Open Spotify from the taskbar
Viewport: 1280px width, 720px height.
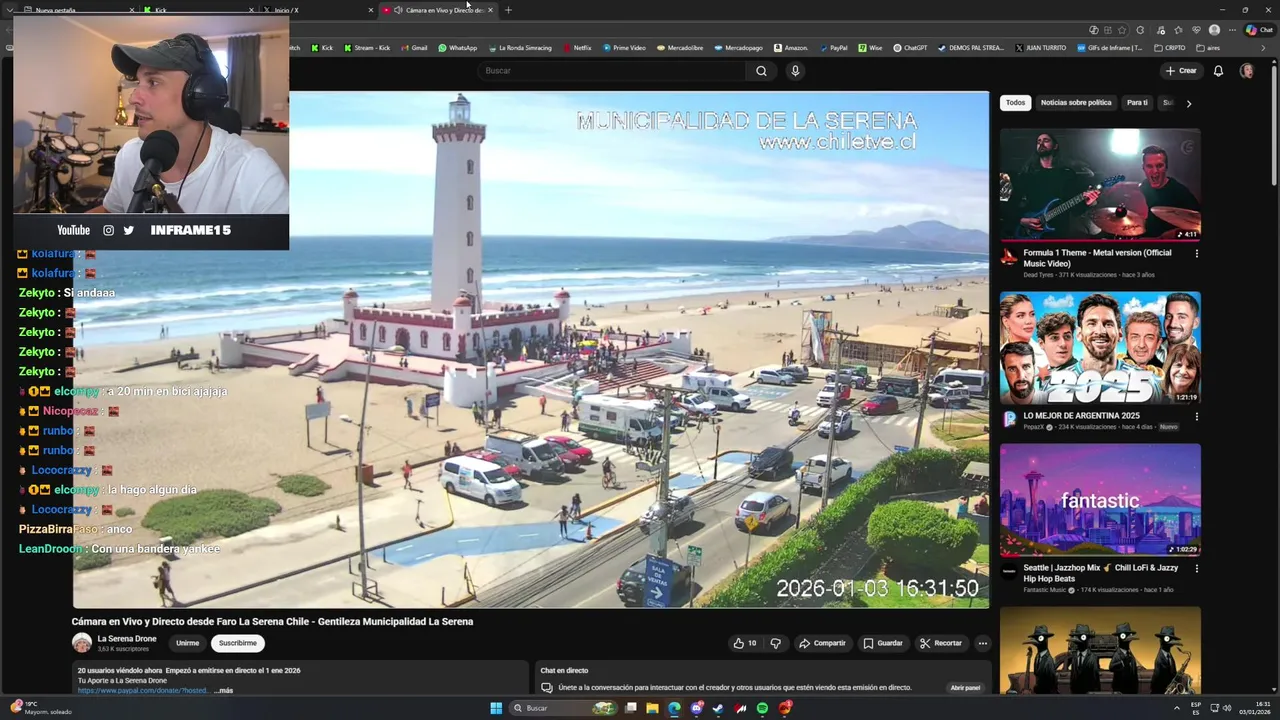point(762,708)
